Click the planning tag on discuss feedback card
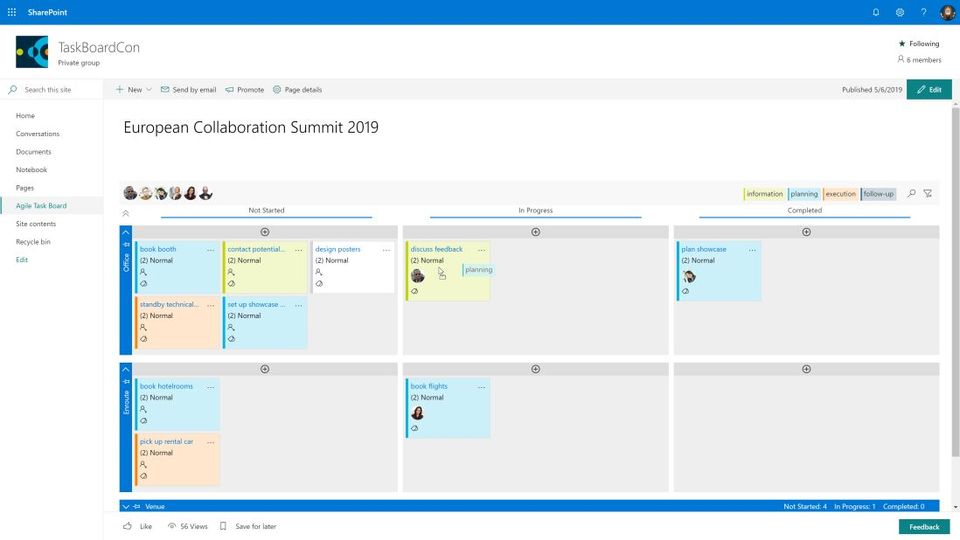This screenshot has height=540, width=960. click(478, 269)
